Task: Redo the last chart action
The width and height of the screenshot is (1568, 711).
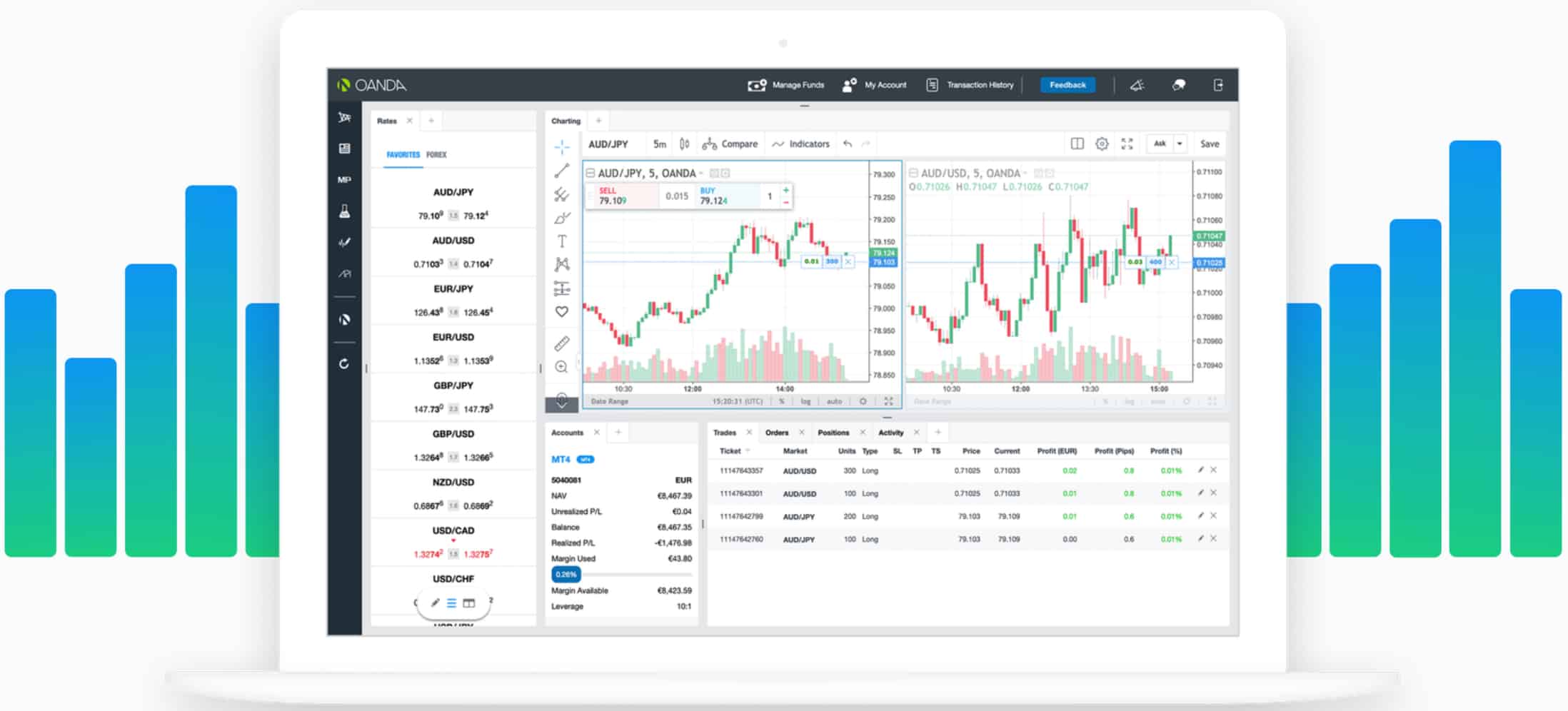Action: (866, 143)
